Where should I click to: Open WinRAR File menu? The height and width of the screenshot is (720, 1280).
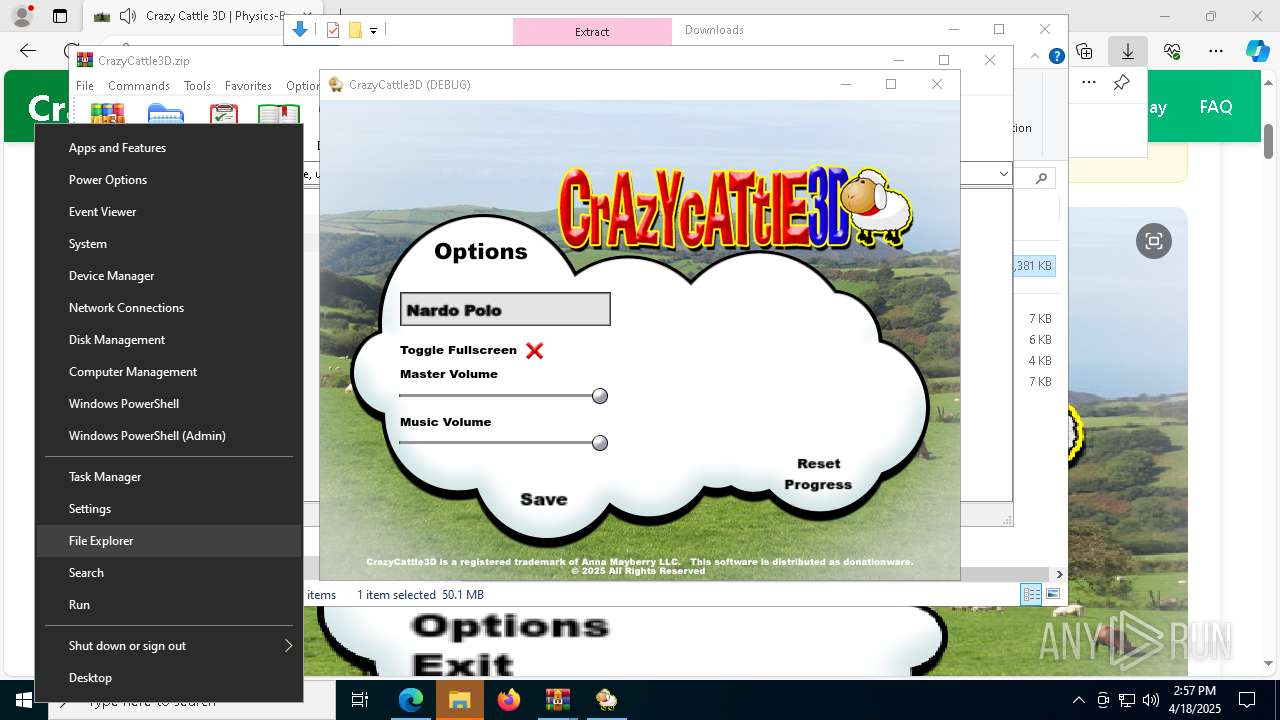pyautogui.click(x=85, y=86)
